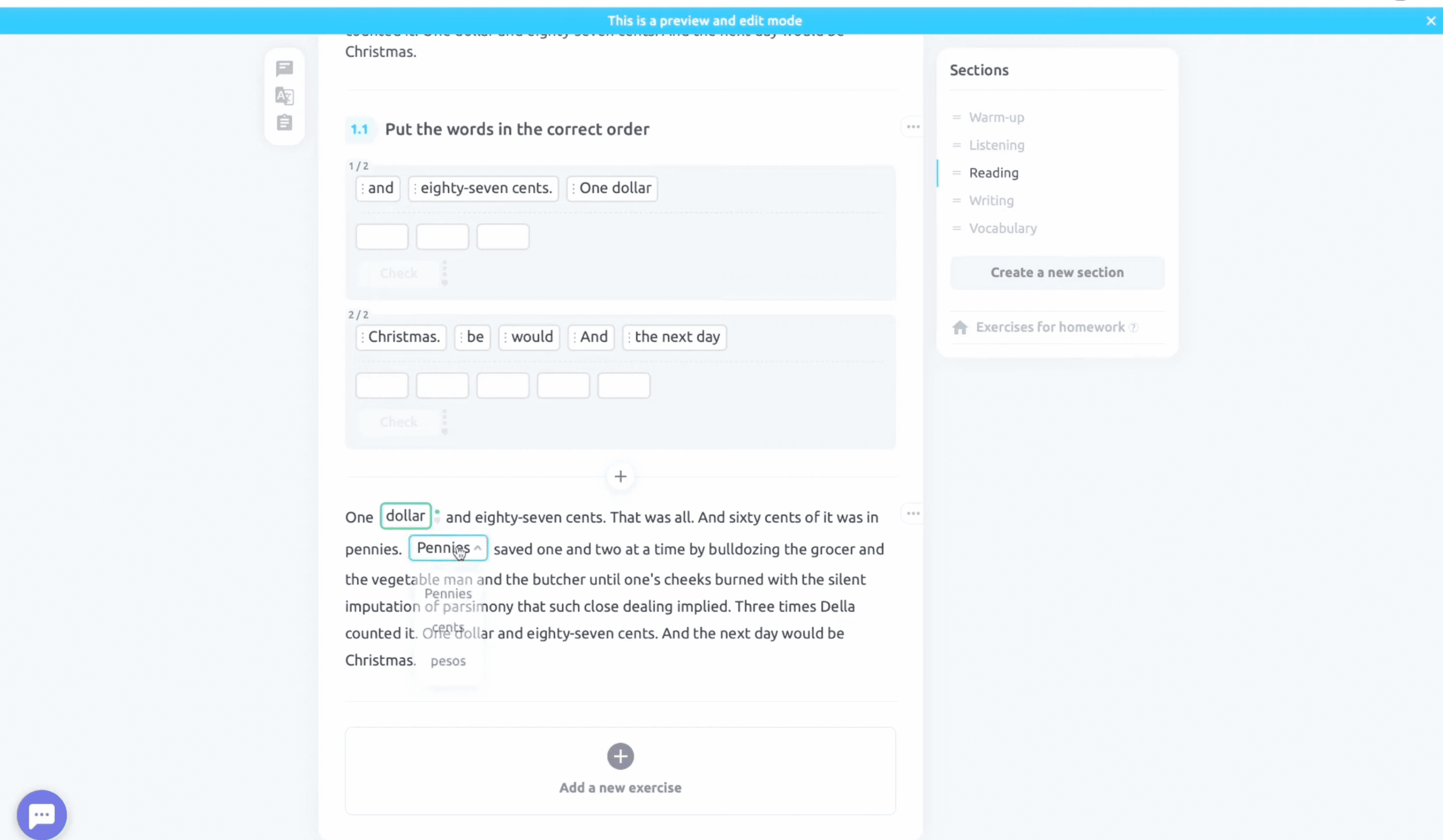The width and height of the screenshot is (1443, 840).
Task: Click the translate icon in left toolbar
Action: pyautogui.click(x=284, y=96)
